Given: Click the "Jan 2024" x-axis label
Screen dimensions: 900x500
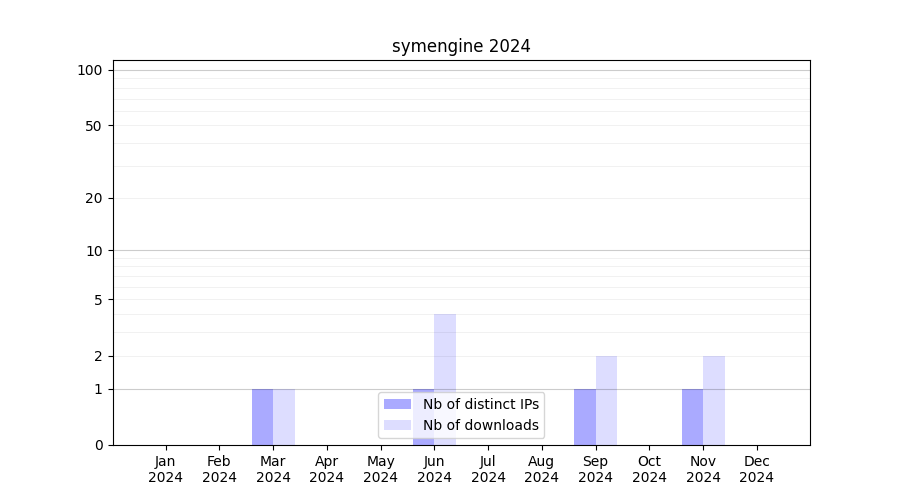Looking at the screenshot, I should 166,469.
